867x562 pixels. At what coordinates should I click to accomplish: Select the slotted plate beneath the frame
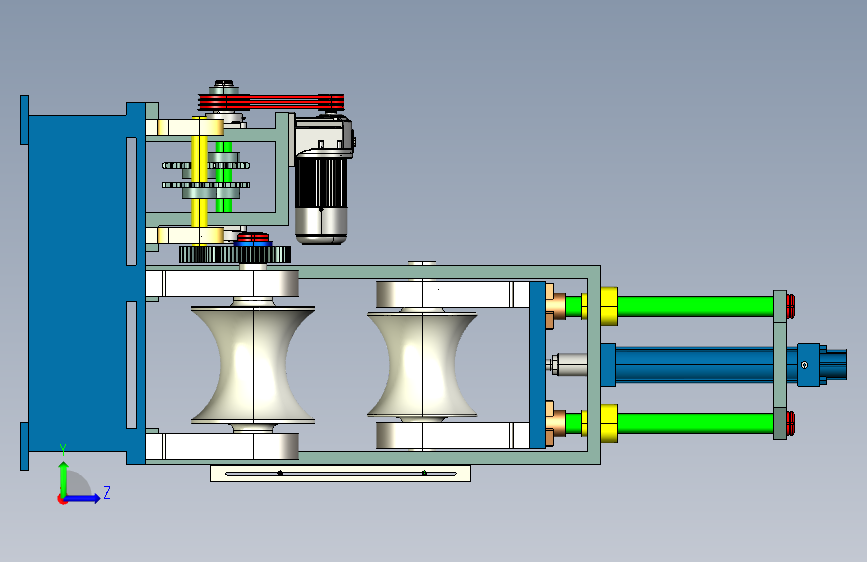click(340, 473)
